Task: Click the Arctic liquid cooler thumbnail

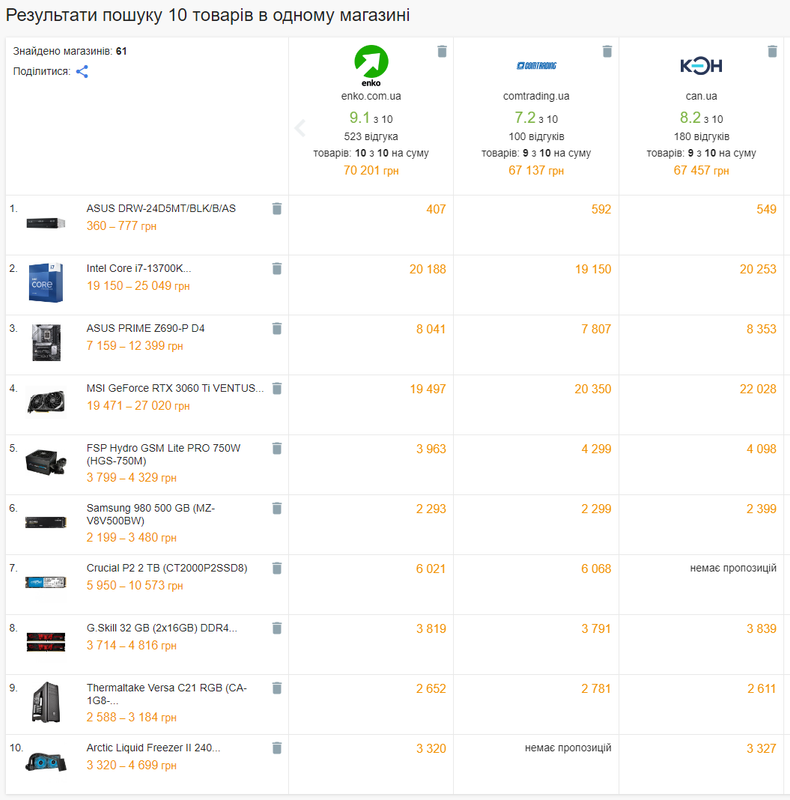Action: click(x=46, y=762)
